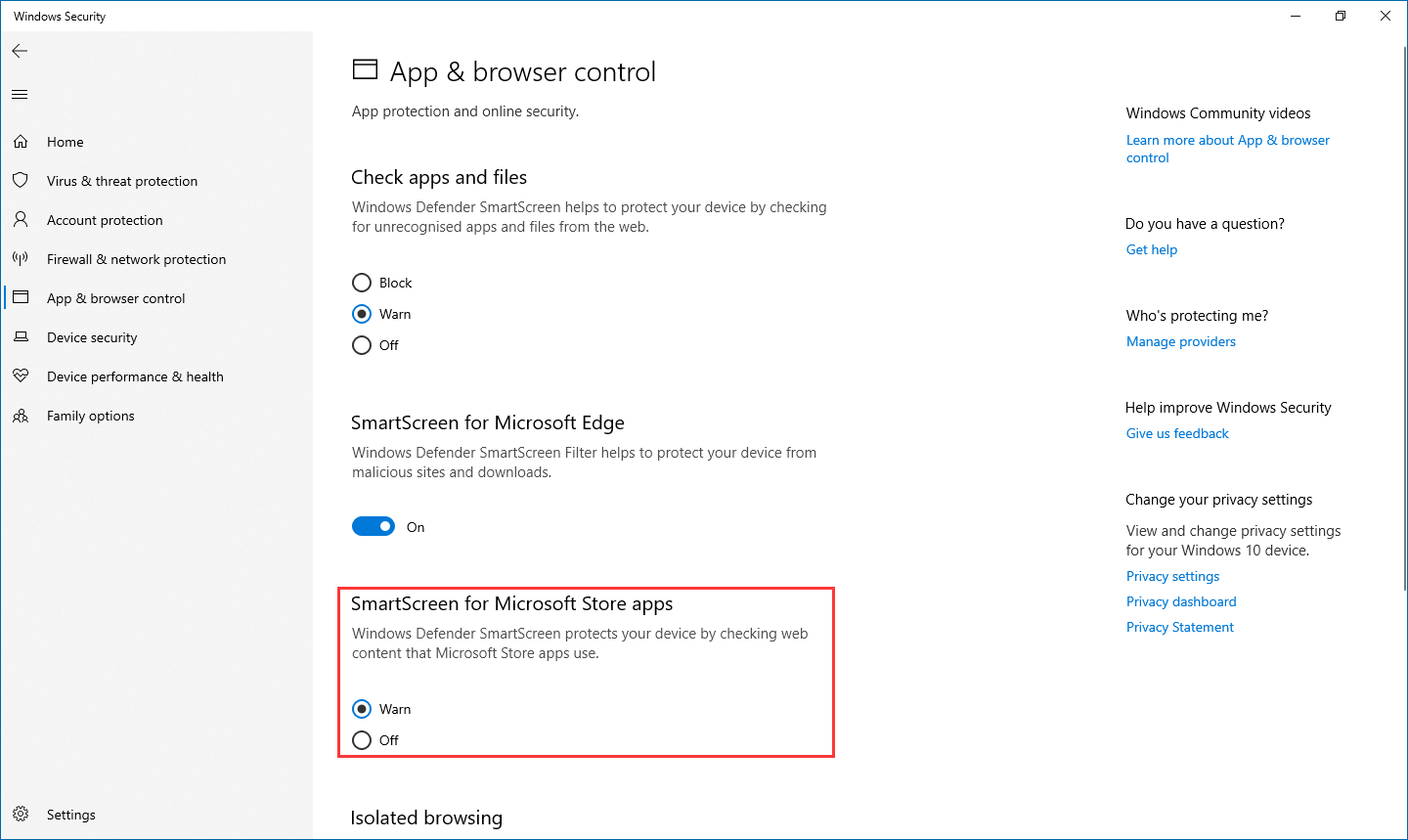Open the Device performance & health heart icon
This screenshot has width=1408, height=840.
(x=21, y=376)
